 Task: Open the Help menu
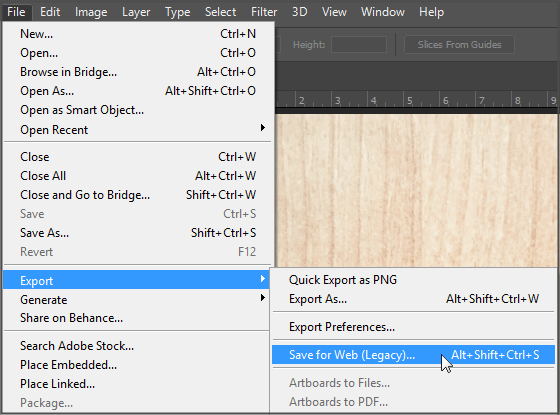tap(431, 12)
